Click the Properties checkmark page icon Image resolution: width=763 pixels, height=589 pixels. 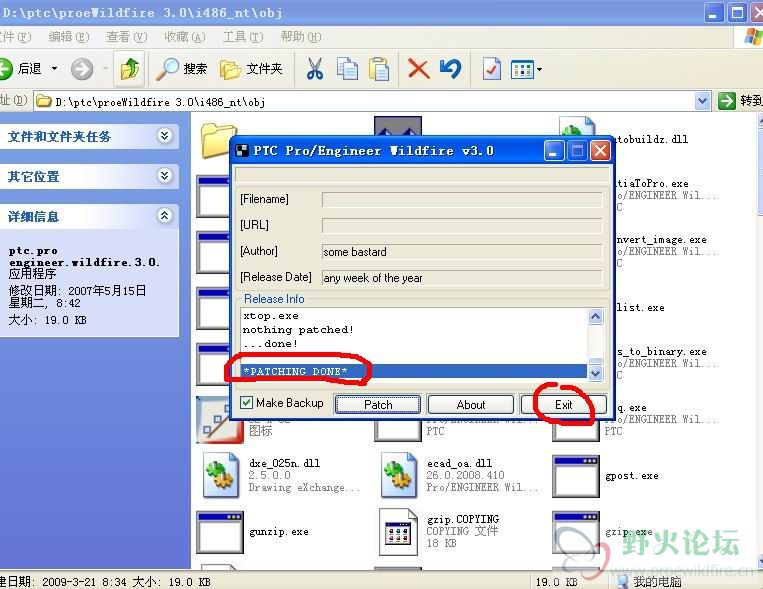(491, 69)
